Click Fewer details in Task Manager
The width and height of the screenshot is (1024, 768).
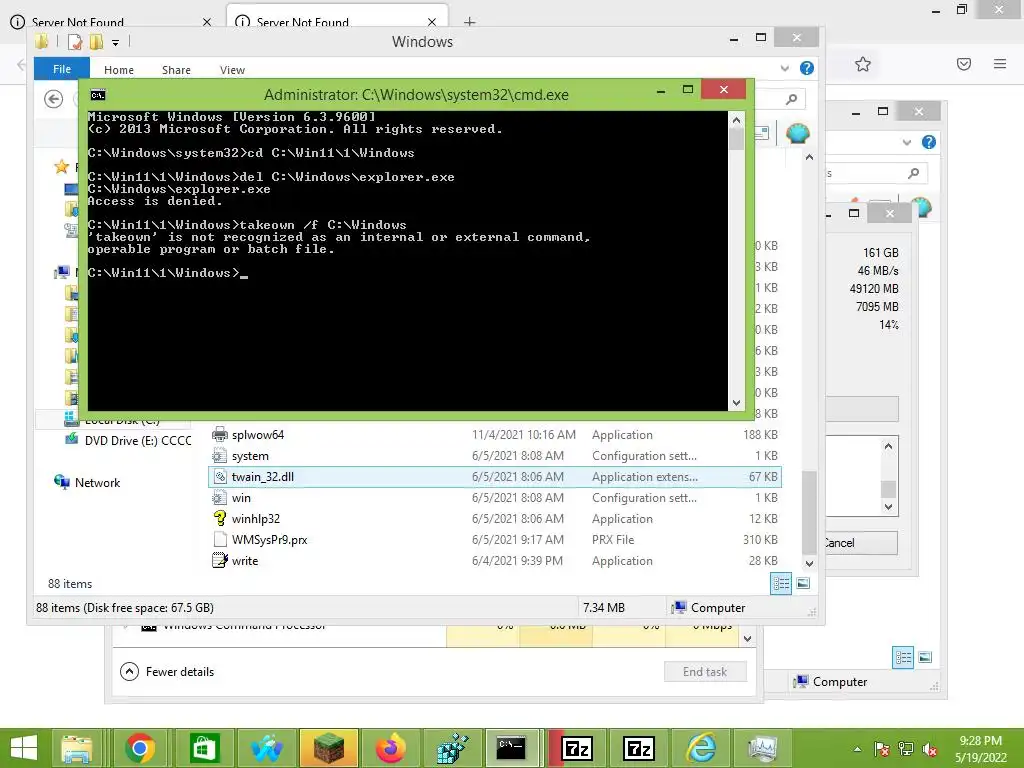(167, 671)
